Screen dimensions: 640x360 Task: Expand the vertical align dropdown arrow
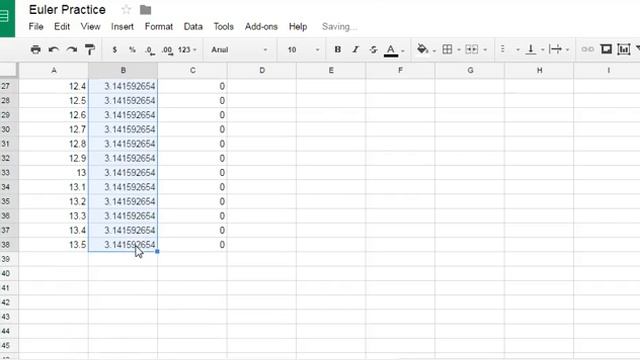point(542,50)
